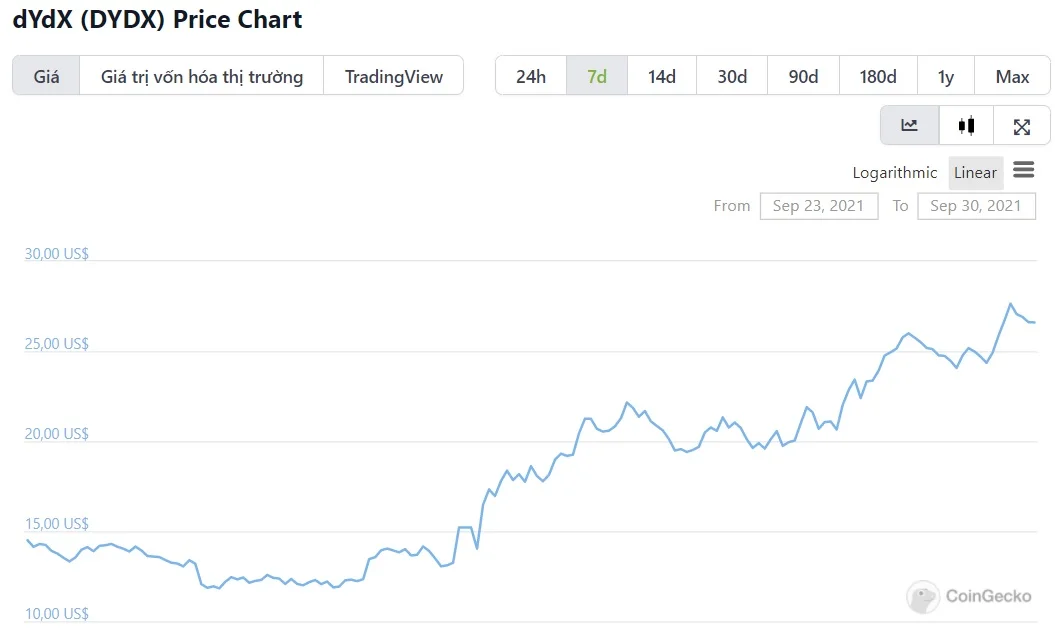
Task: Select the Giá tab
Action: (x=46, y=76)
